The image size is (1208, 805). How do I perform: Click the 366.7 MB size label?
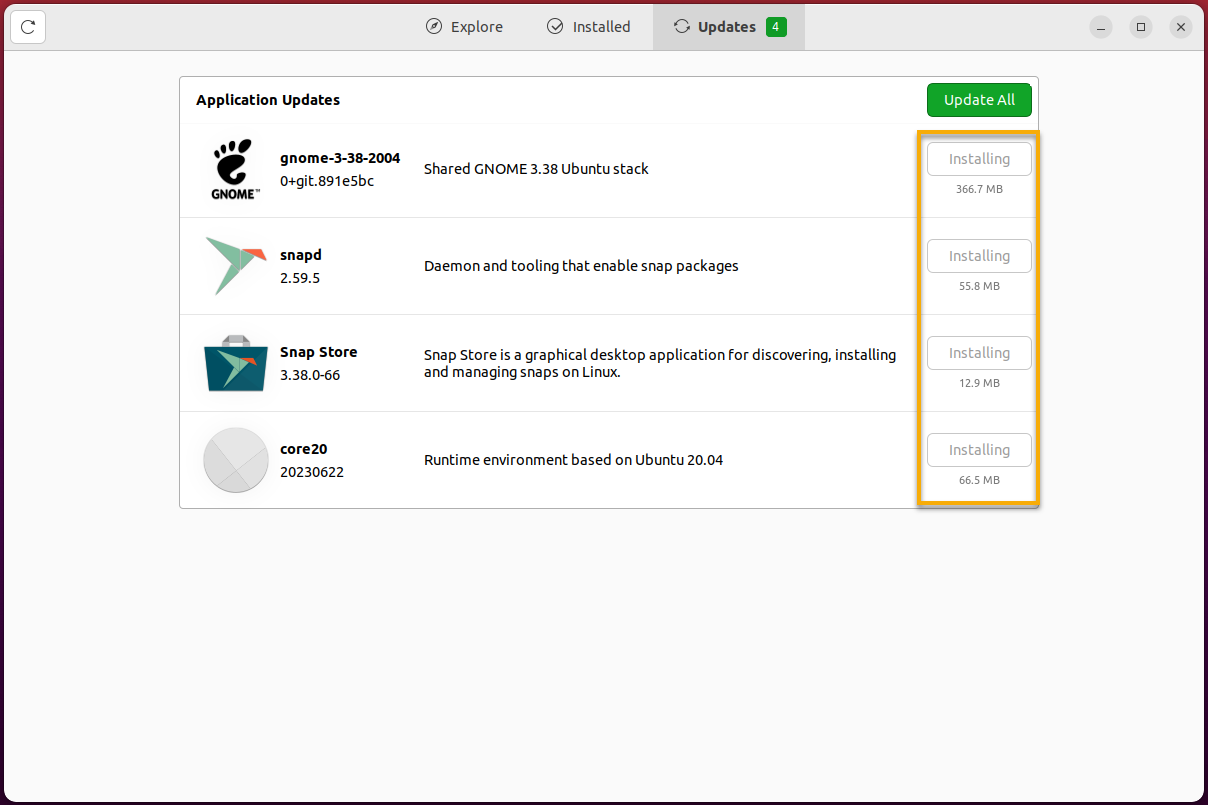point(979,189)
